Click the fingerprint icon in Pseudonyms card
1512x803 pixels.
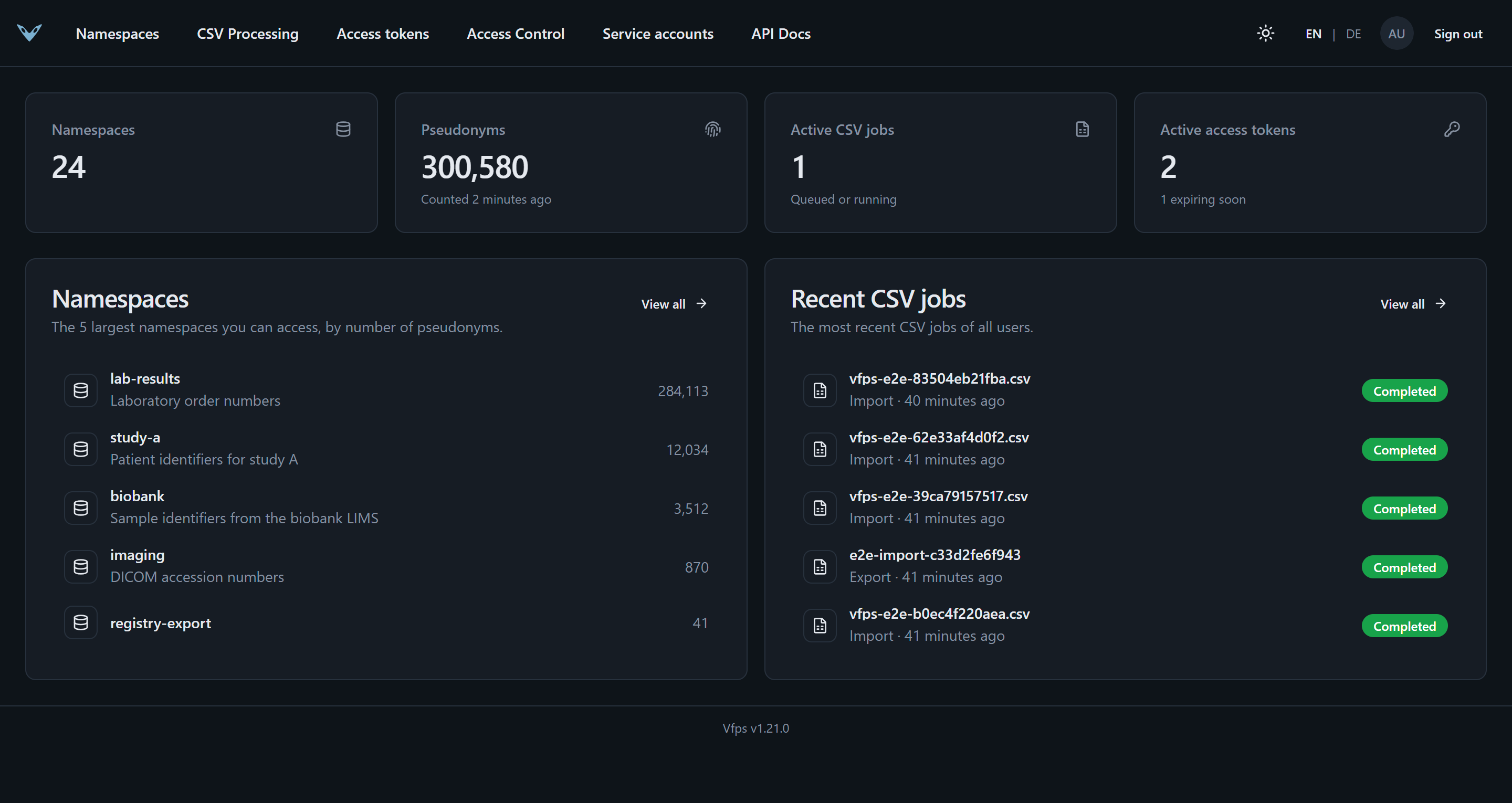(x=712, y=129)
